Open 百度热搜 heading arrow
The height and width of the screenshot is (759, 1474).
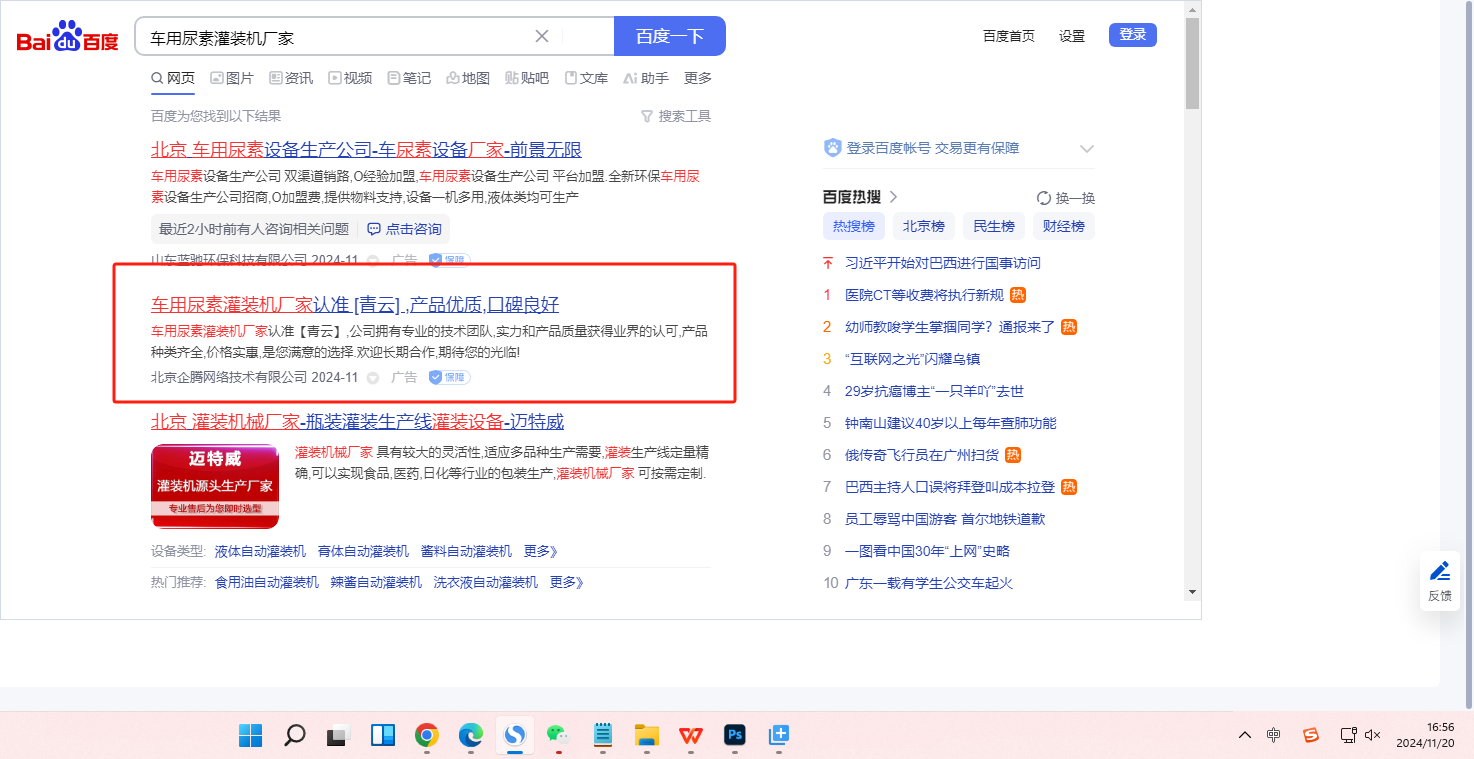pos(894,197)
